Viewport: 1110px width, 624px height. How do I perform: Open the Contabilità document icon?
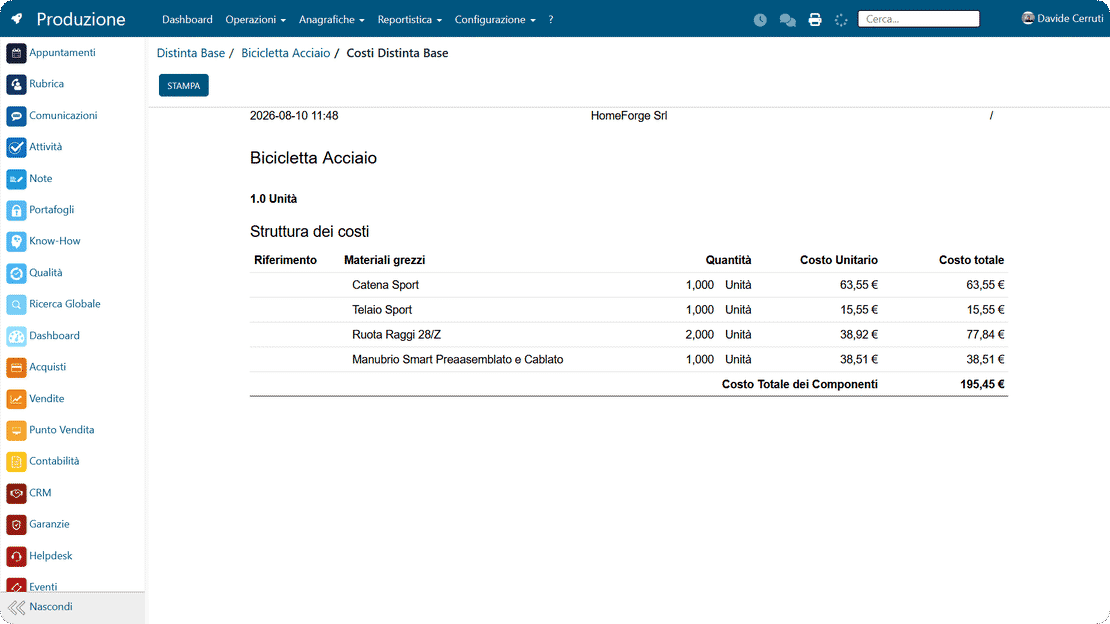point(16,462)
